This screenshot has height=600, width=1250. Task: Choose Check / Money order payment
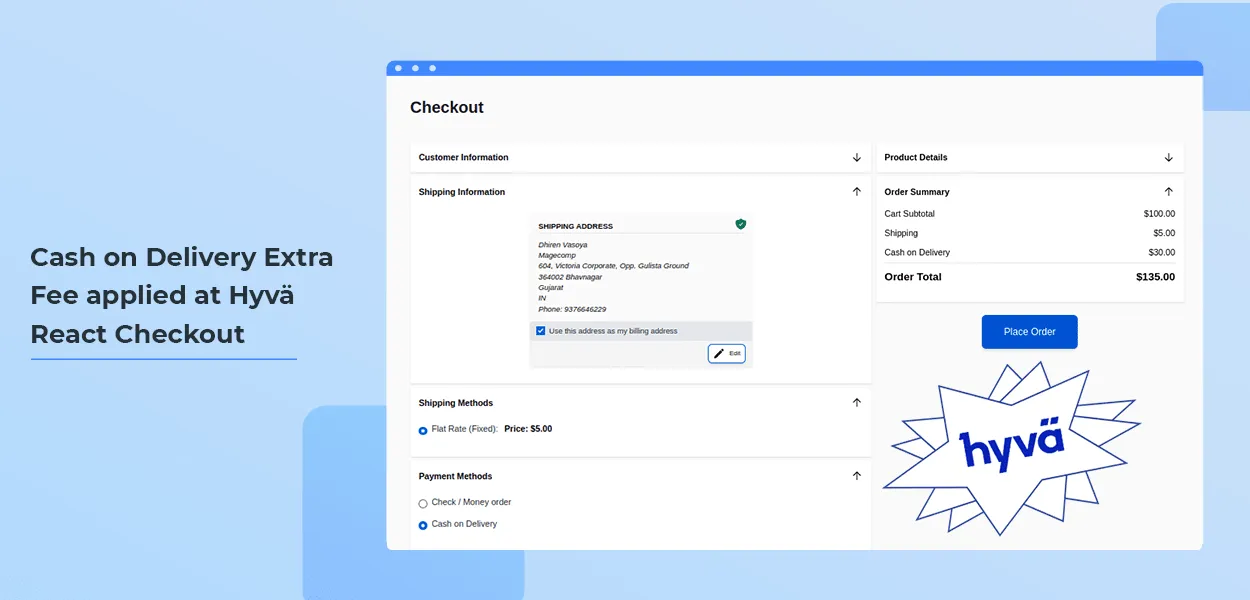tap(423, 503)
